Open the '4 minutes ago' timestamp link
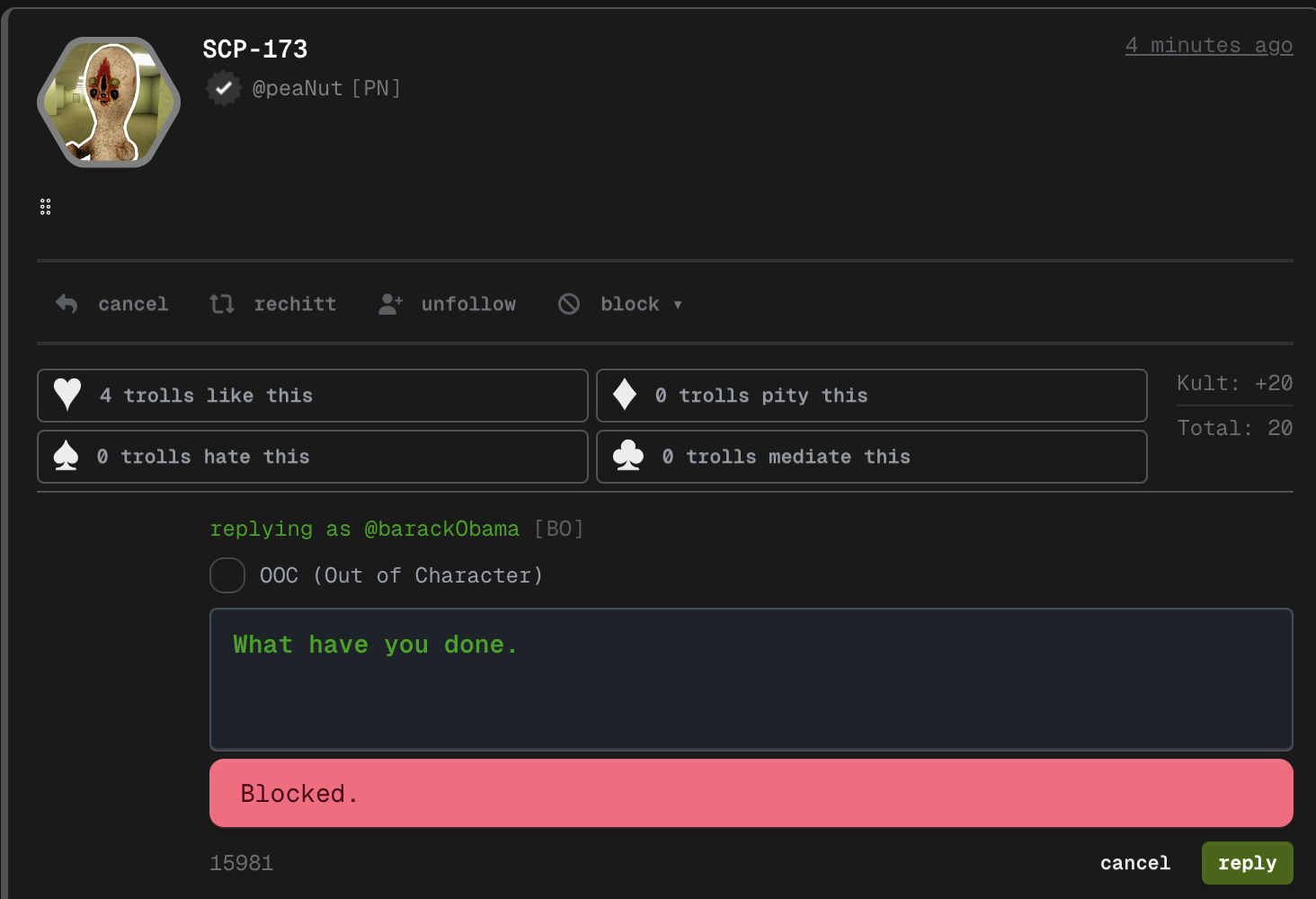Viewport: 1316px width, 899px height. pos(1208,45)
